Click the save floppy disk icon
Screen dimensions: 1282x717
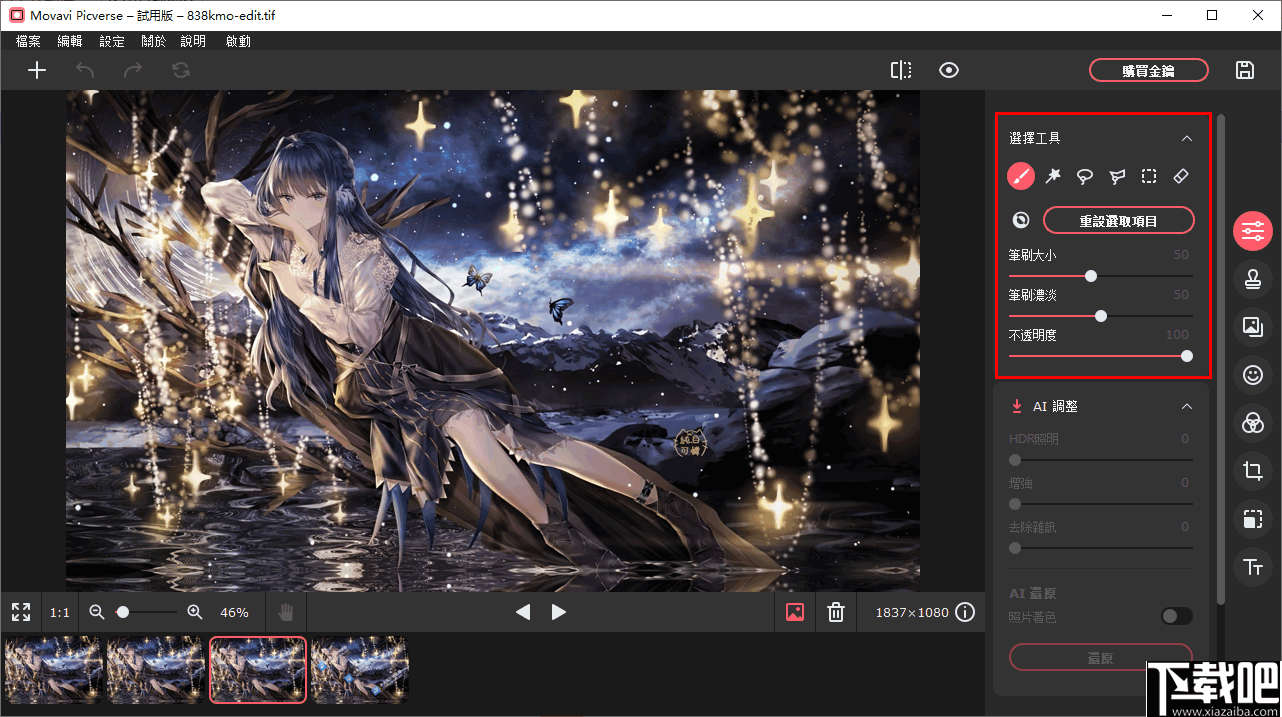click(x=1245, y=70)
